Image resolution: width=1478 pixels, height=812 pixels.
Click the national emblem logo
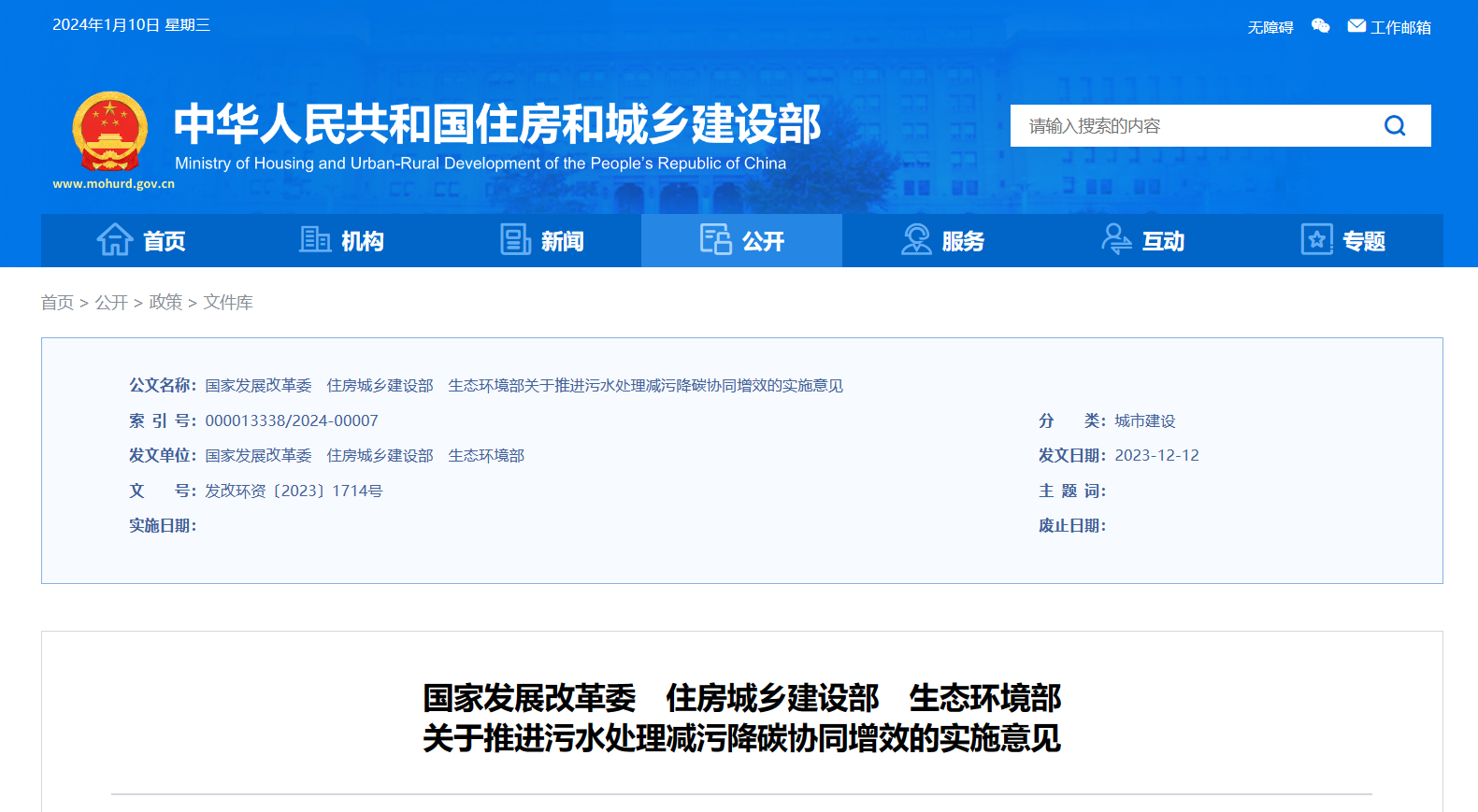110,131
